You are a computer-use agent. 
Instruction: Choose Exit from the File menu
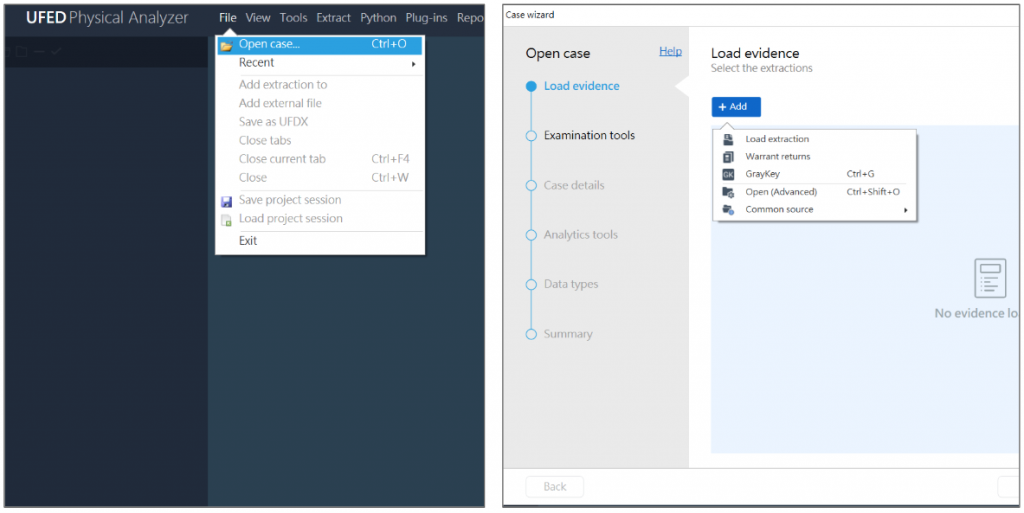point(248,241)
